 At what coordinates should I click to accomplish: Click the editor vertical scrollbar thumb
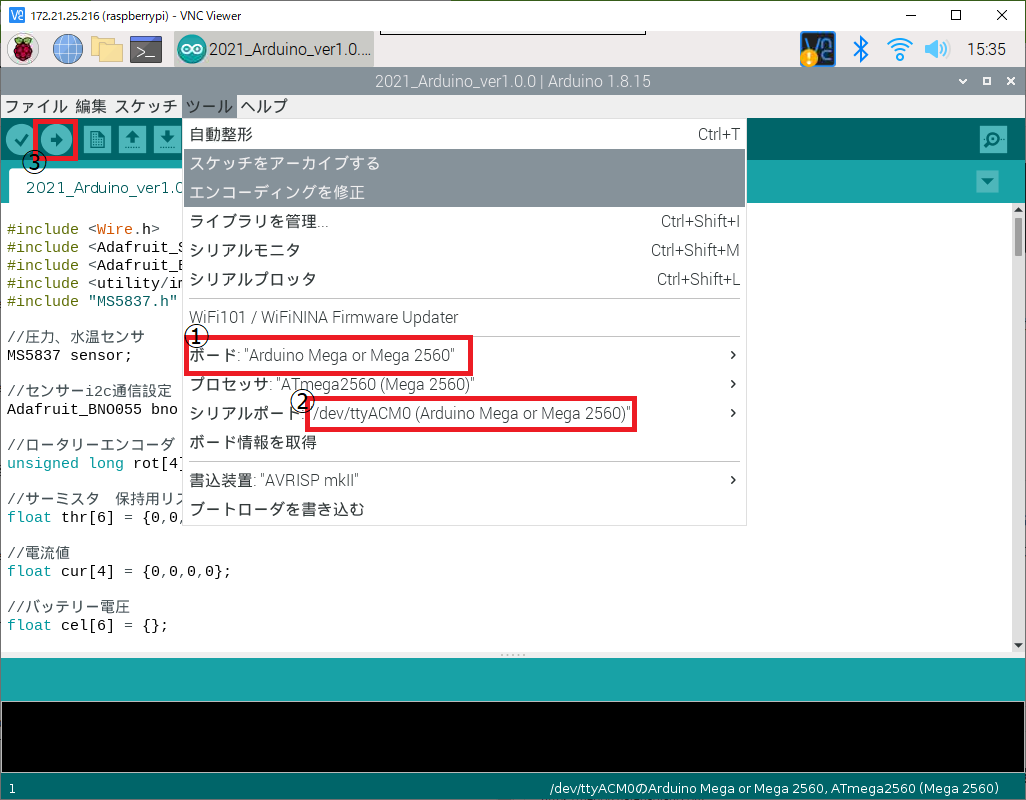[x=1018, y=237]
